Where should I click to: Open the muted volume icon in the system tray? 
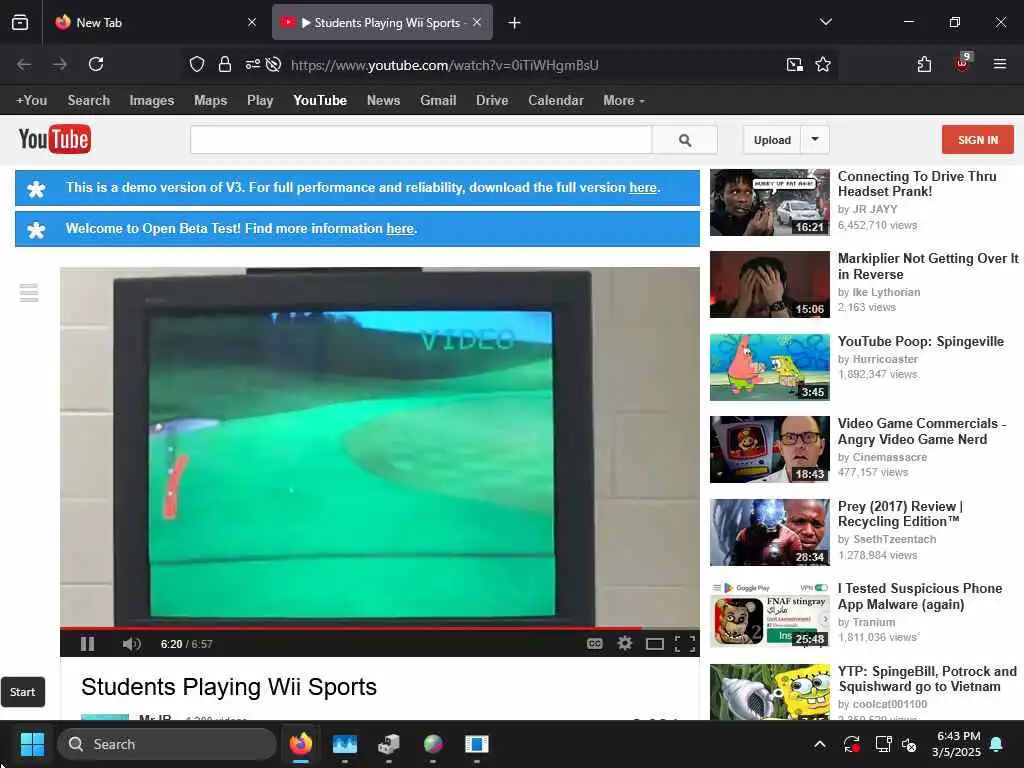[x=909, y=744]
